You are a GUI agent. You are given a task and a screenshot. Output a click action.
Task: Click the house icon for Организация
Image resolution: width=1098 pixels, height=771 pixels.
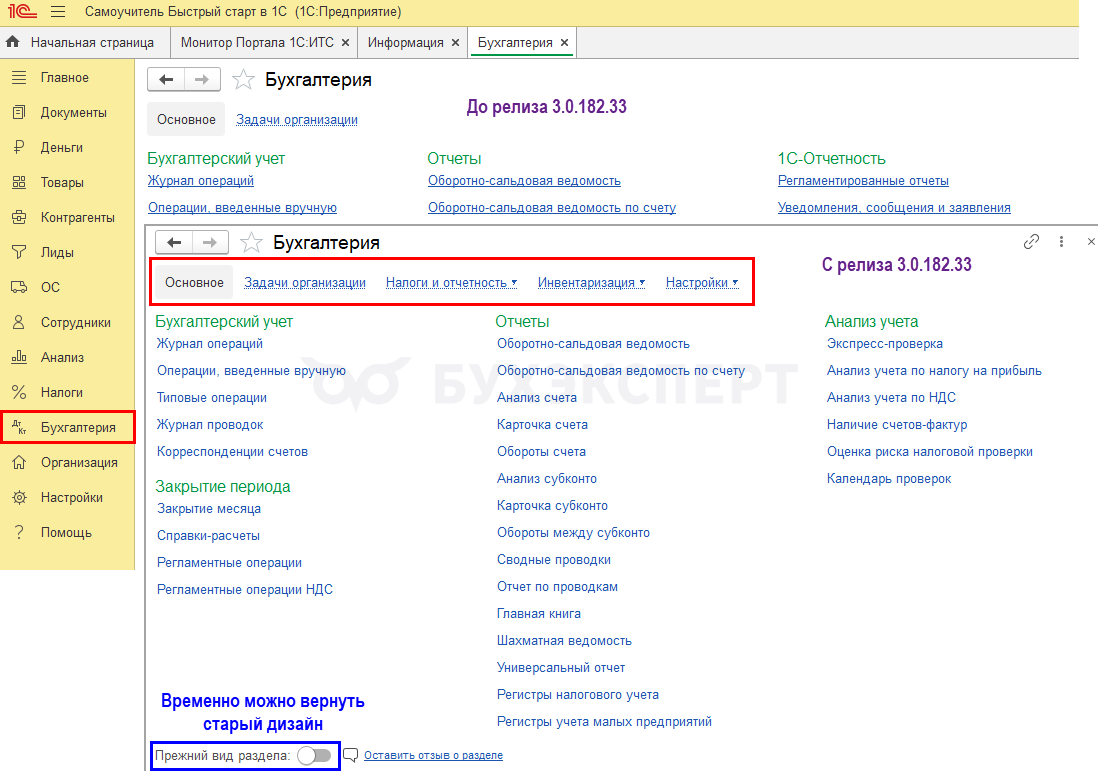click(19, 462)
